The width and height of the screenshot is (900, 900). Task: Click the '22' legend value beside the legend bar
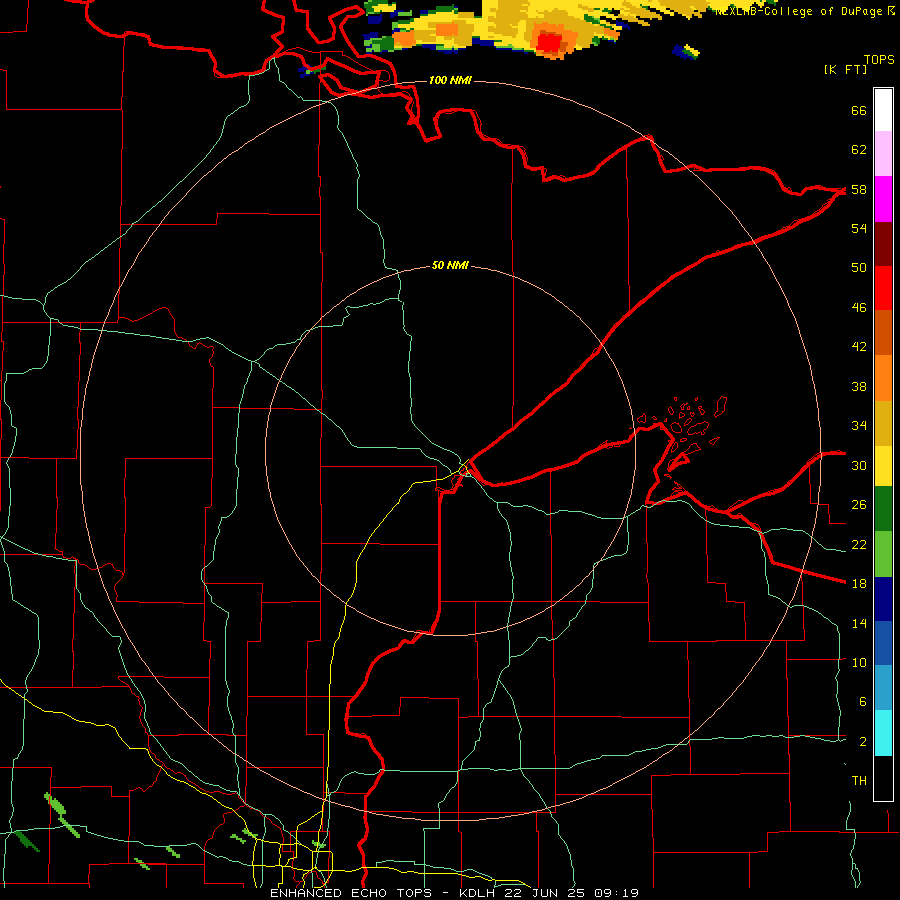tap(859, 544)
